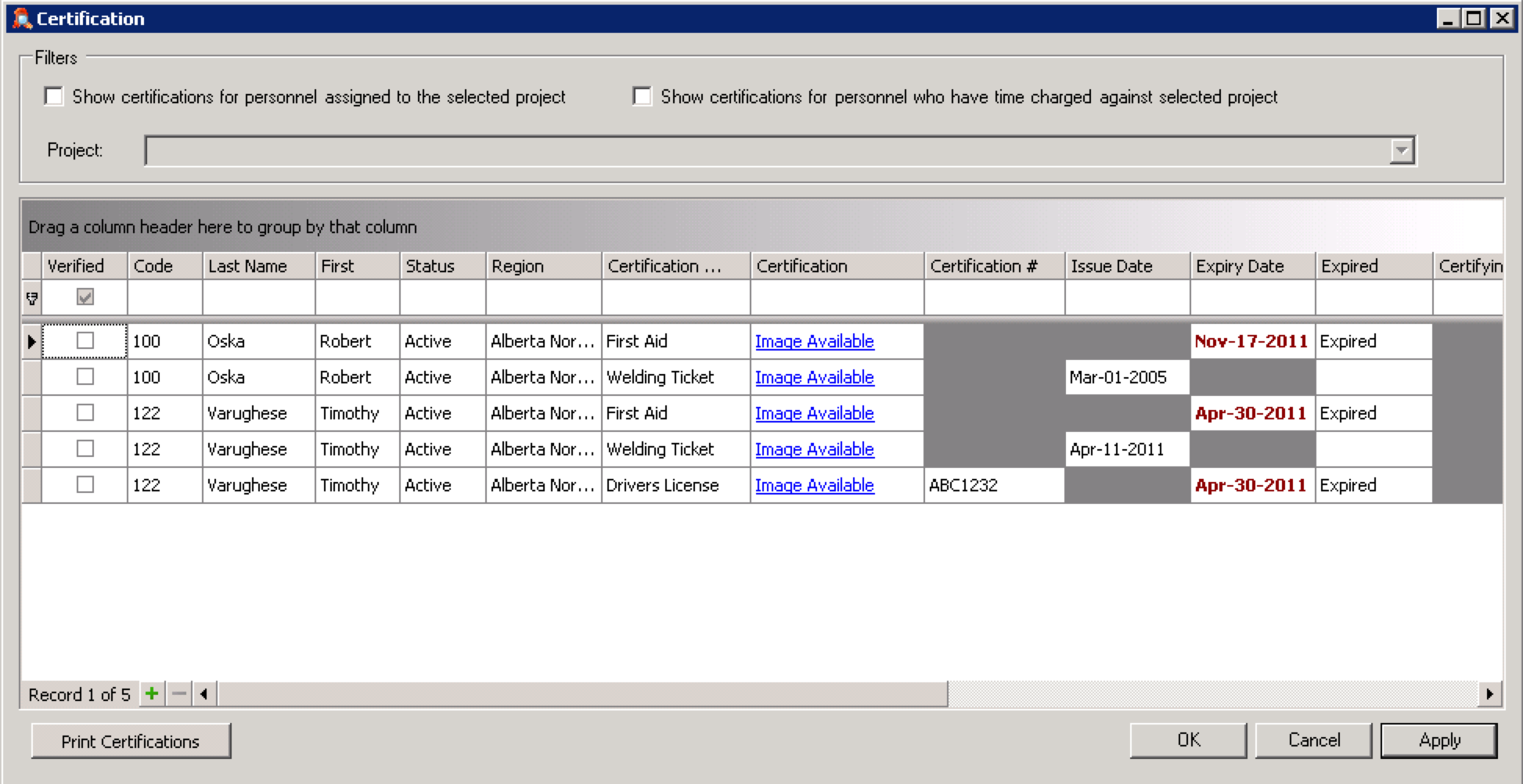Check Verified box for Oska First Aid row
Viewport: 1523px width, 784px height.
pyautogui.click(x=85, y=341)
